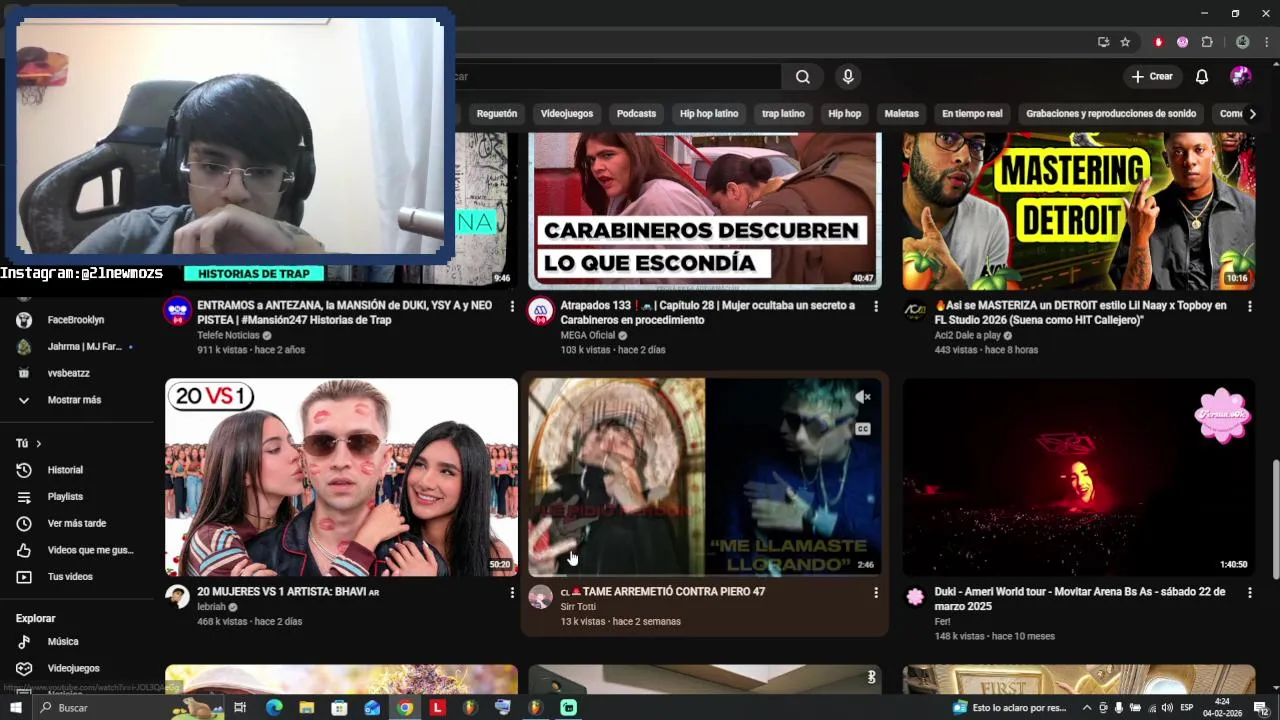
Task: Open Historial in the sidebar
Action: pos(65,470)
